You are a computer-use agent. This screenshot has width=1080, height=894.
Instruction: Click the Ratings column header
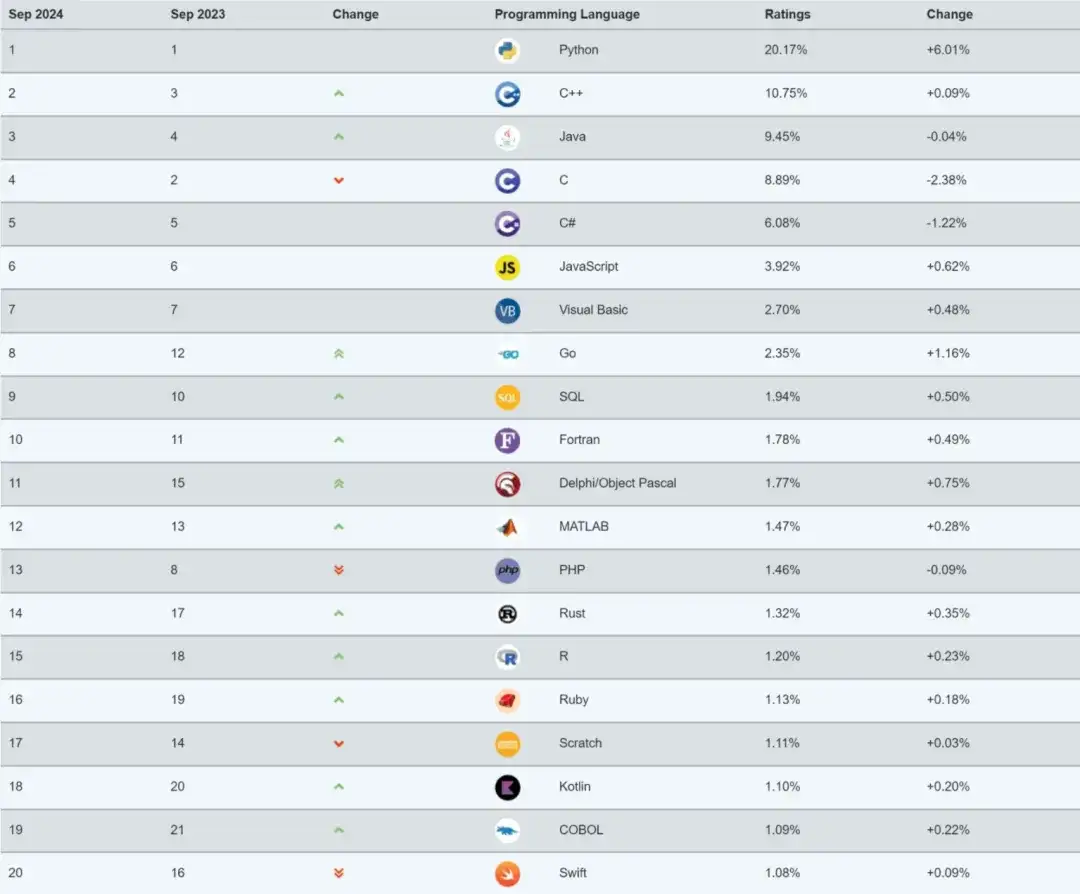(788, 15)
